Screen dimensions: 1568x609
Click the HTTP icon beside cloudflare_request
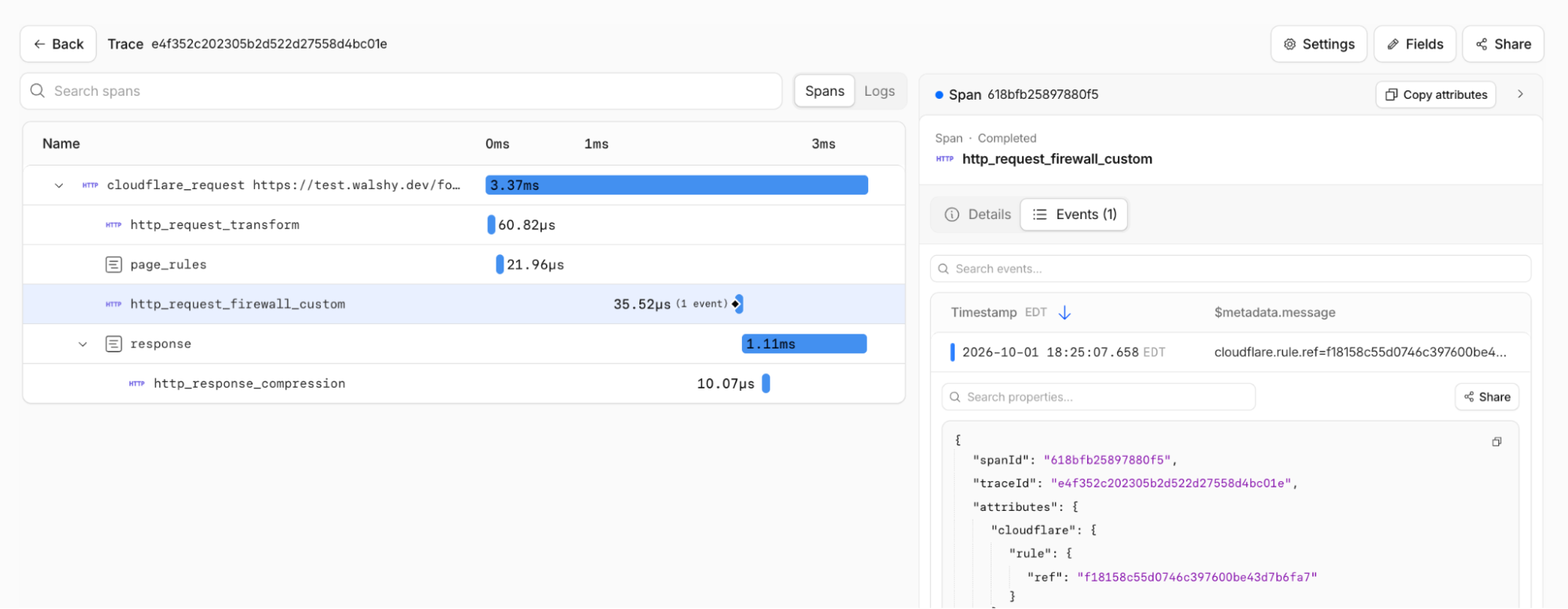click(x=90, y=185)
